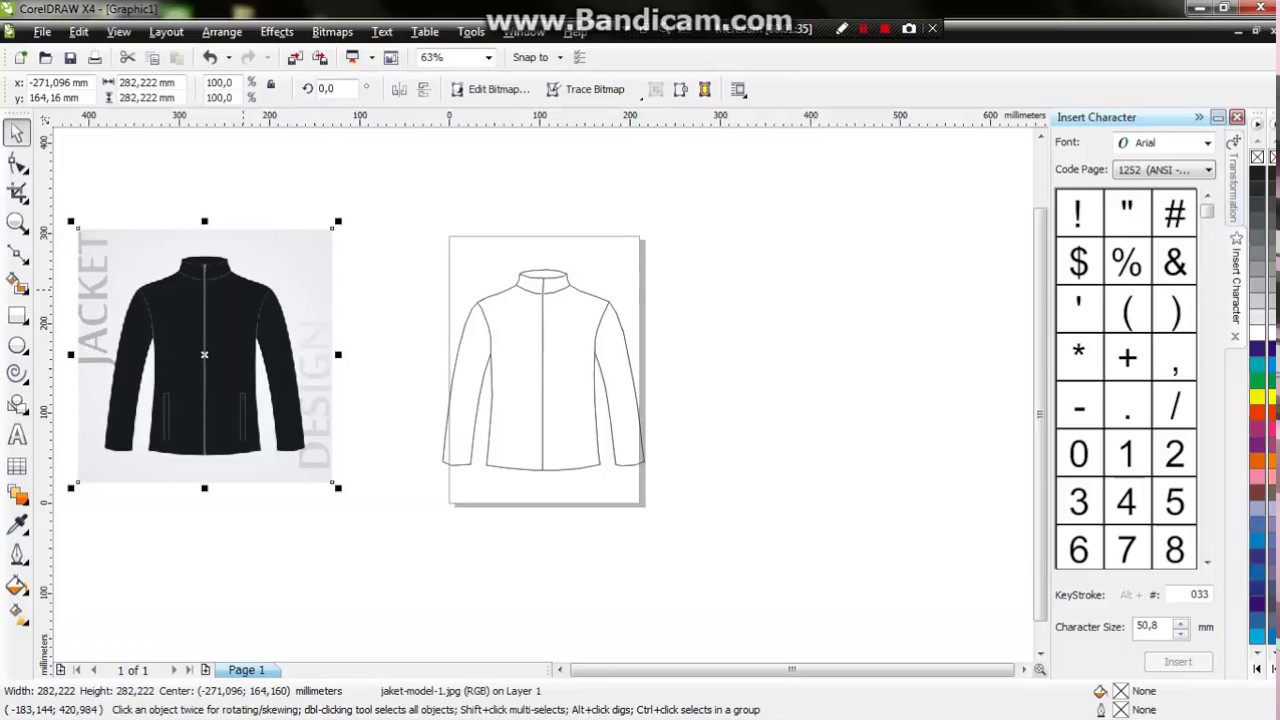This screenshot has height=720, width=1280.
Task: Click the Keystroke field showing 033
Action: click(1189, 595)
